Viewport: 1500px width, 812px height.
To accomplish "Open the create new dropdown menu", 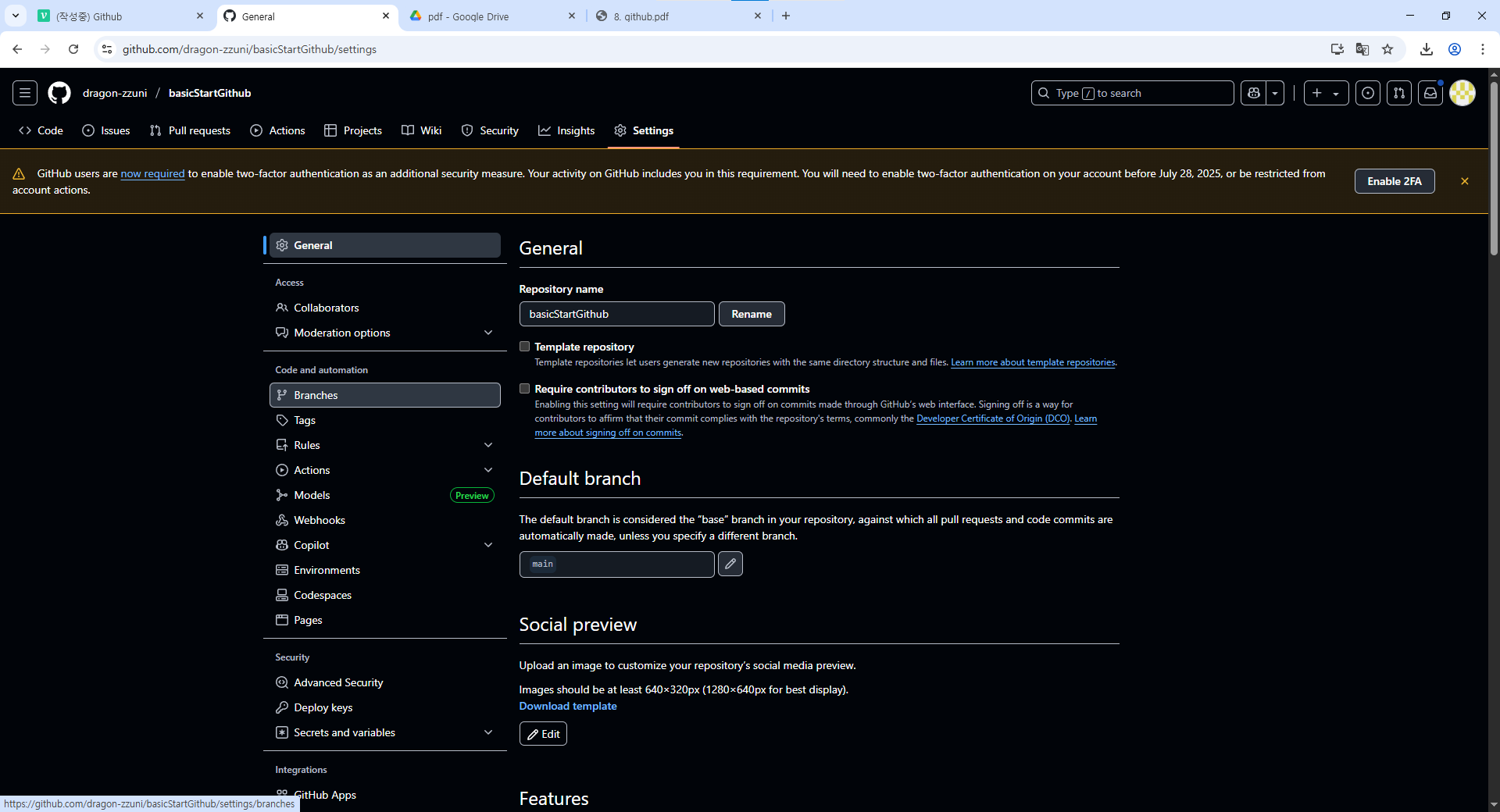I will (1326, 93).
